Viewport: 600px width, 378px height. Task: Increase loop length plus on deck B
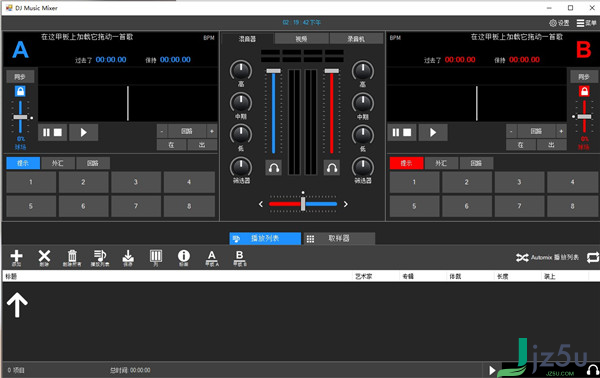(561, 131)
